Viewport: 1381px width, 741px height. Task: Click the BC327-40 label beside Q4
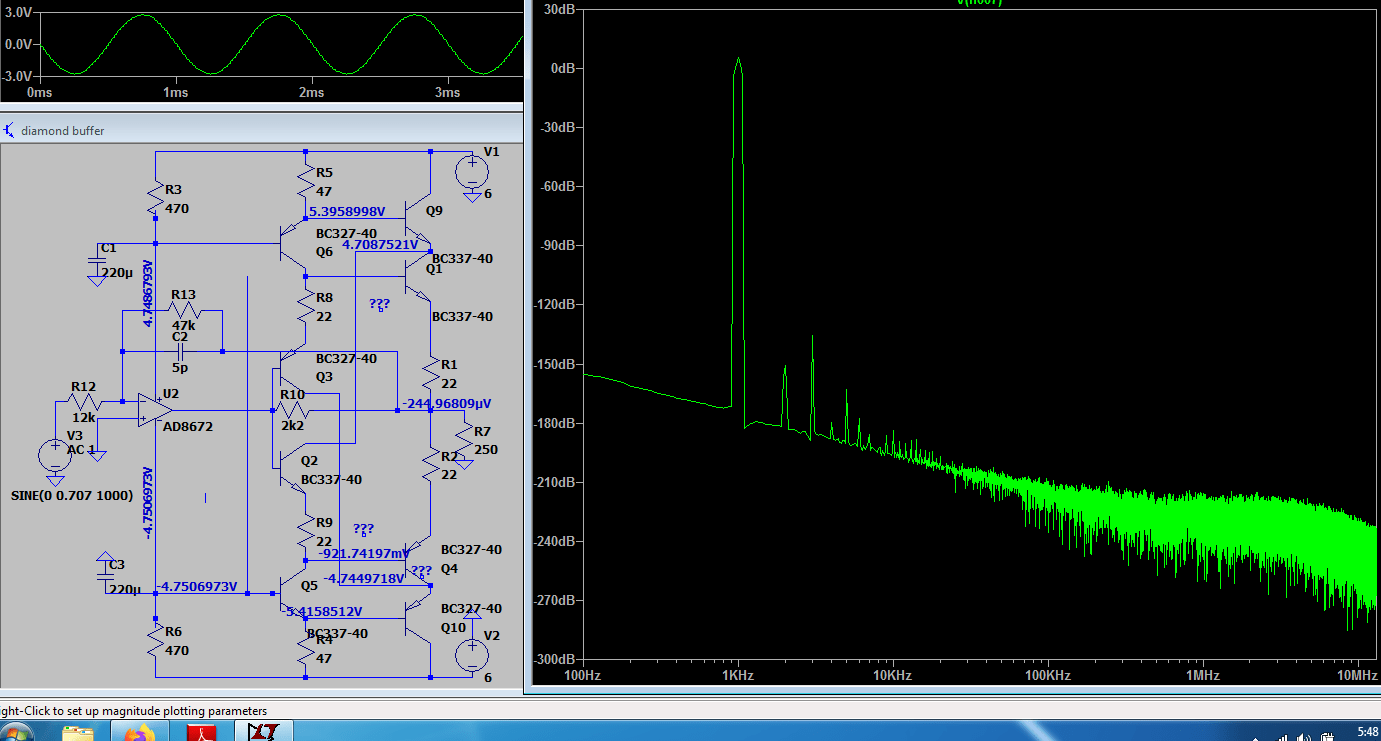click(x=471, y=550)
